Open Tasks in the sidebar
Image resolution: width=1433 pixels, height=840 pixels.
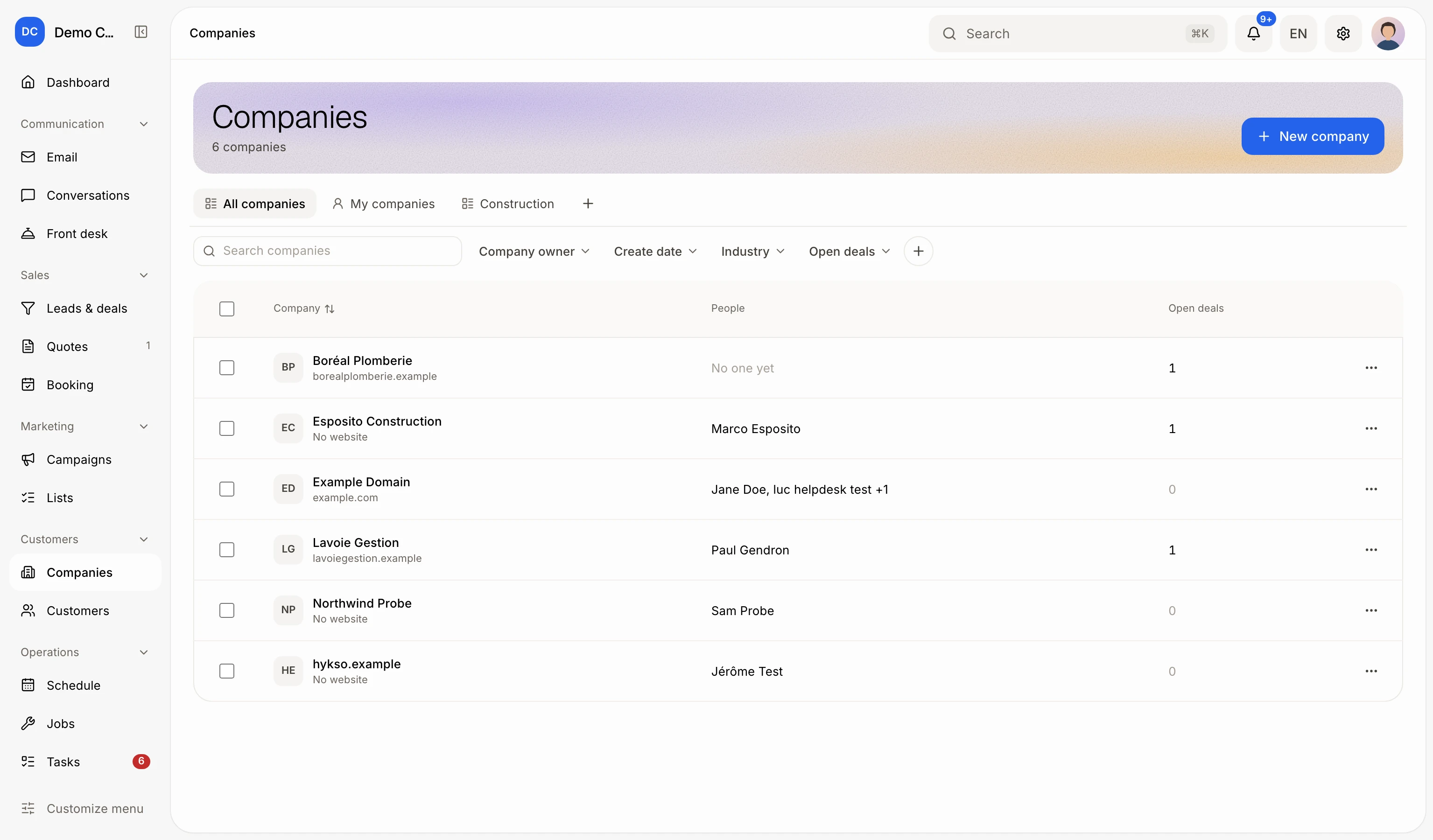point(85,762)
